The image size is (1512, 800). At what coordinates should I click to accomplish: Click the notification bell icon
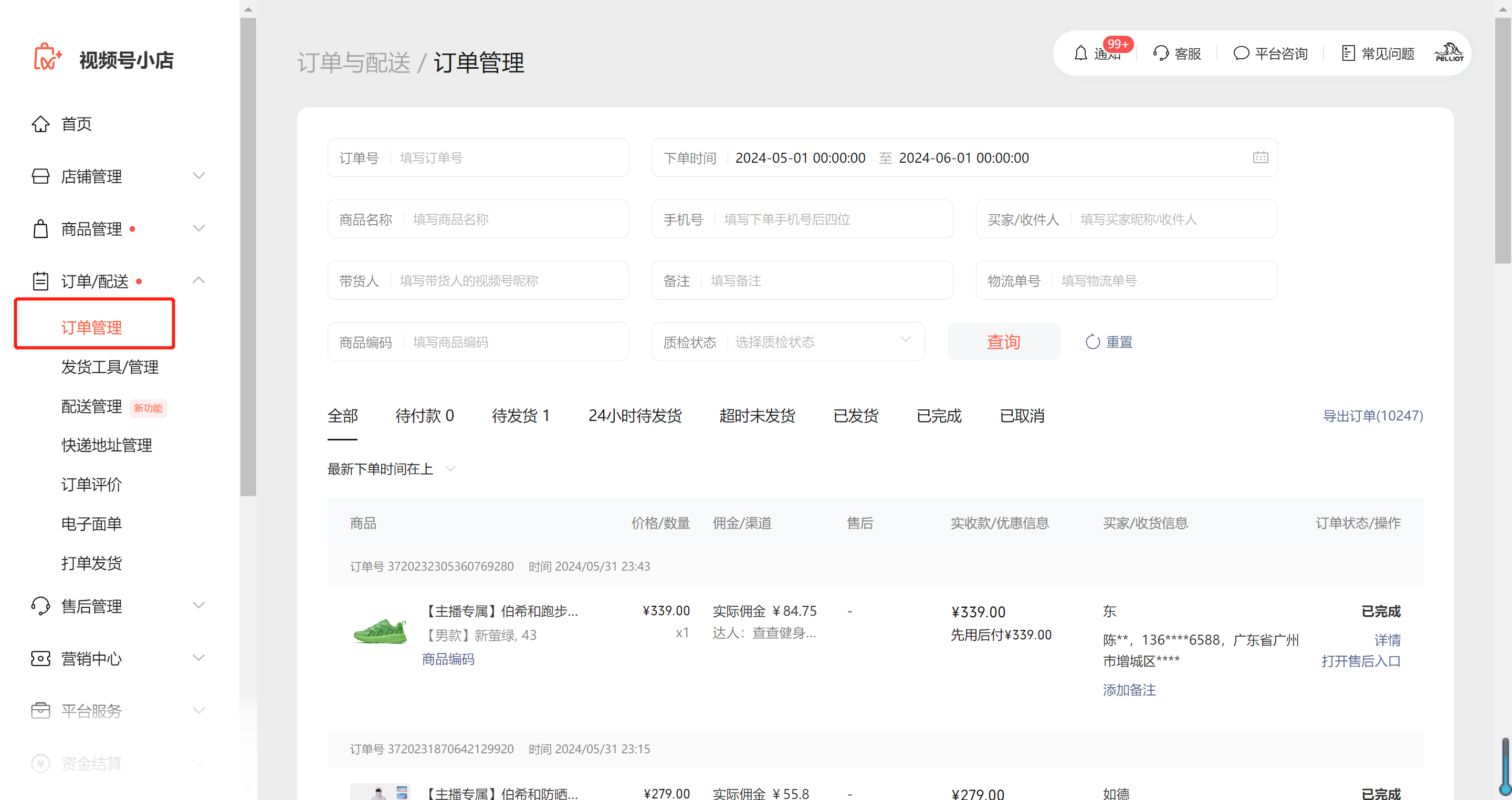1080,54
